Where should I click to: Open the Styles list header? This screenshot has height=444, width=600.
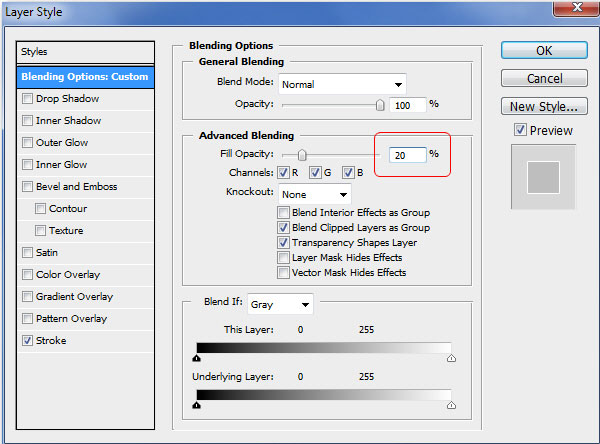(x=85, y=52)
